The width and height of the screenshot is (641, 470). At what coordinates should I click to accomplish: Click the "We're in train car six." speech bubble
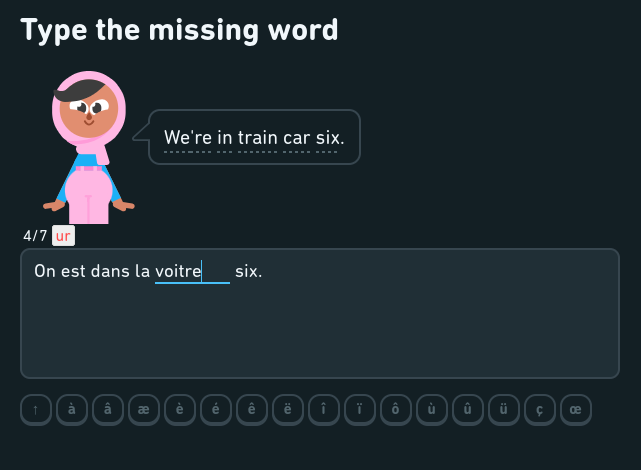[x=254, y=137]
